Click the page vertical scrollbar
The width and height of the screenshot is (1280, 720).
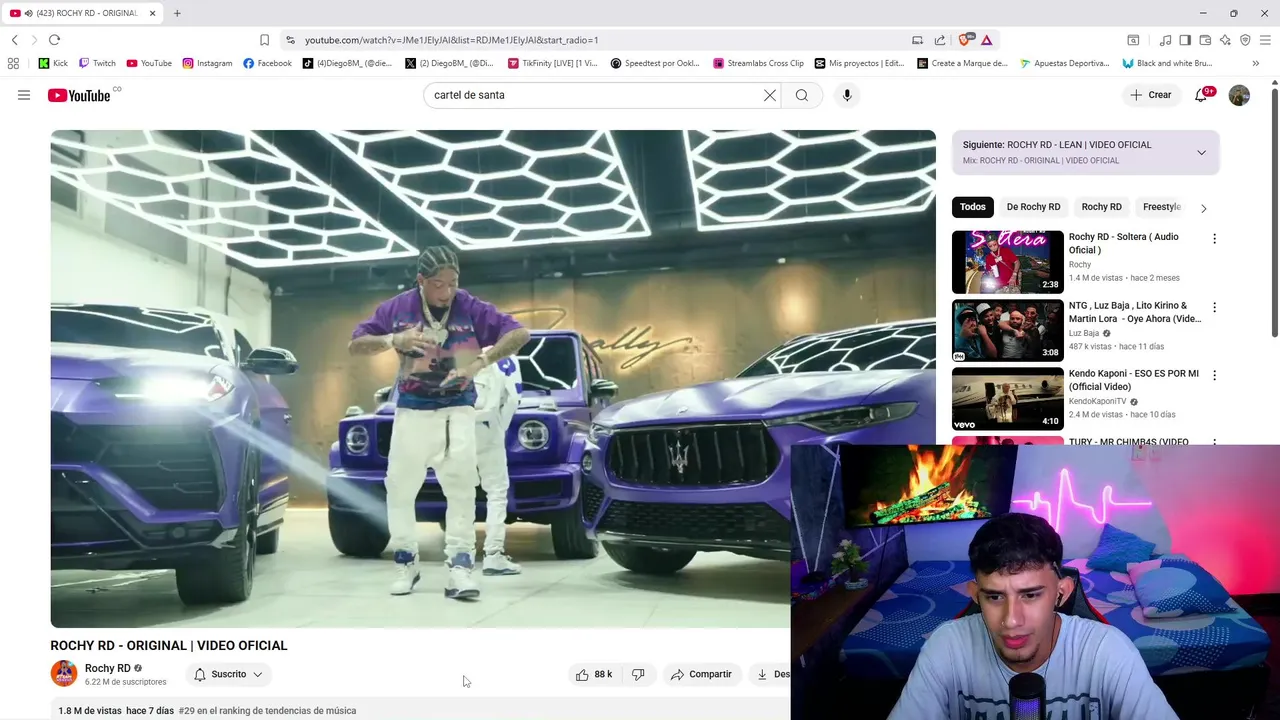pyautogui.click(x=1275, y=214)
